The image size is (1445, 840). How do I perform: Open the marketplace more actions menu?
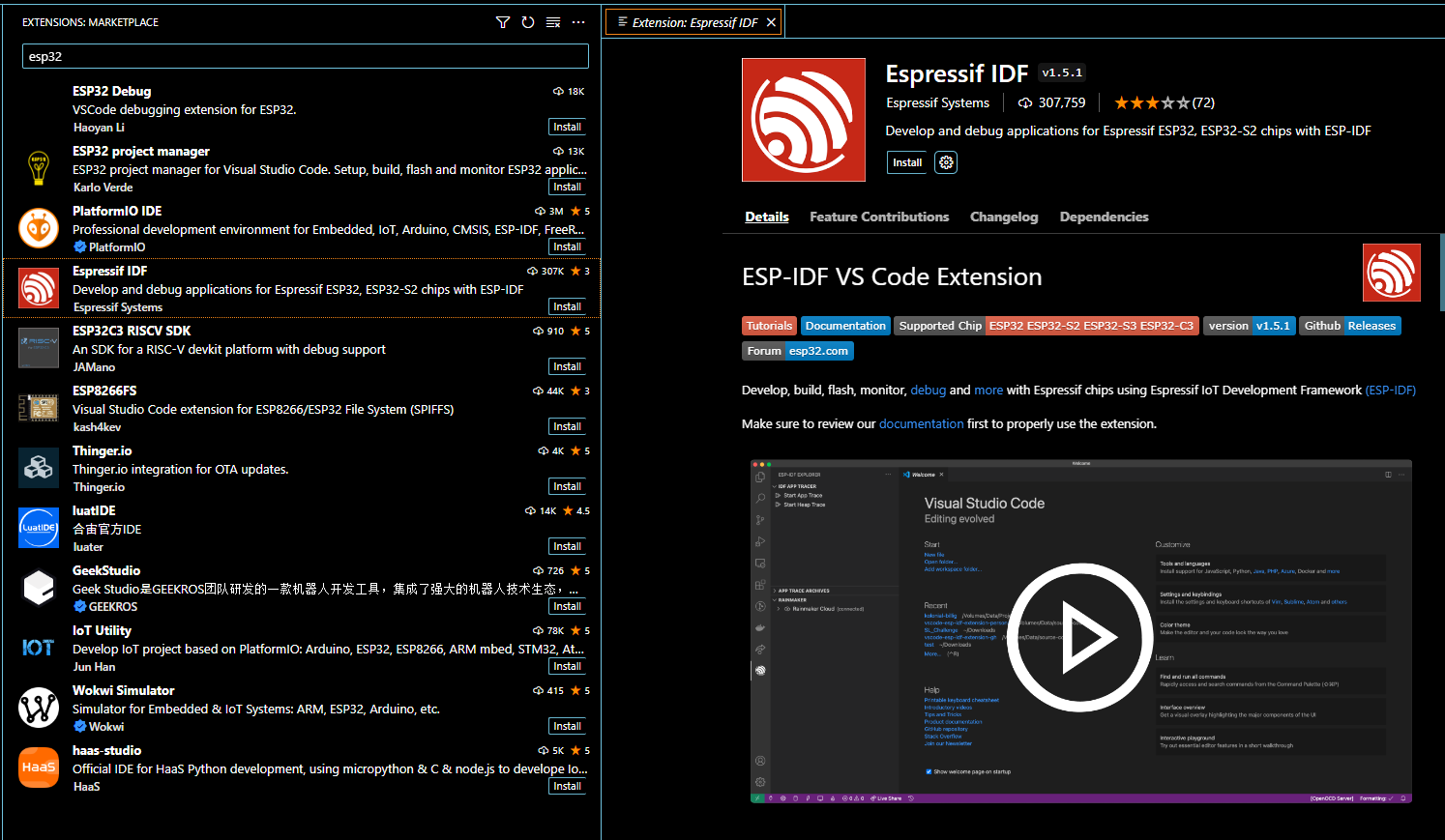[578, 22]
